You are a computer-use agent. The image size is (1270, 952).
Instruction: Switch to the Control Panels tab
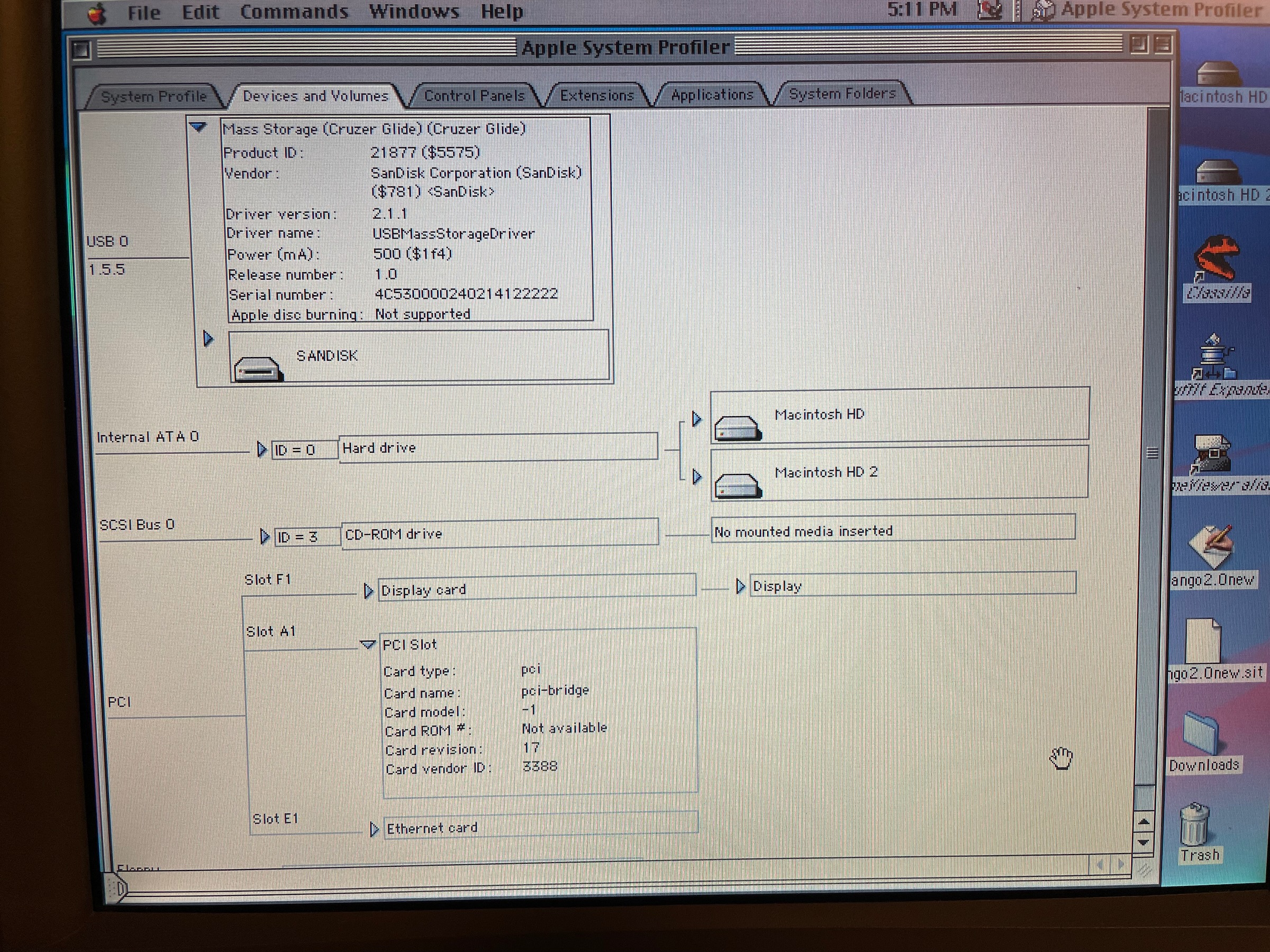pyautogui.click(x=474, y=96)
